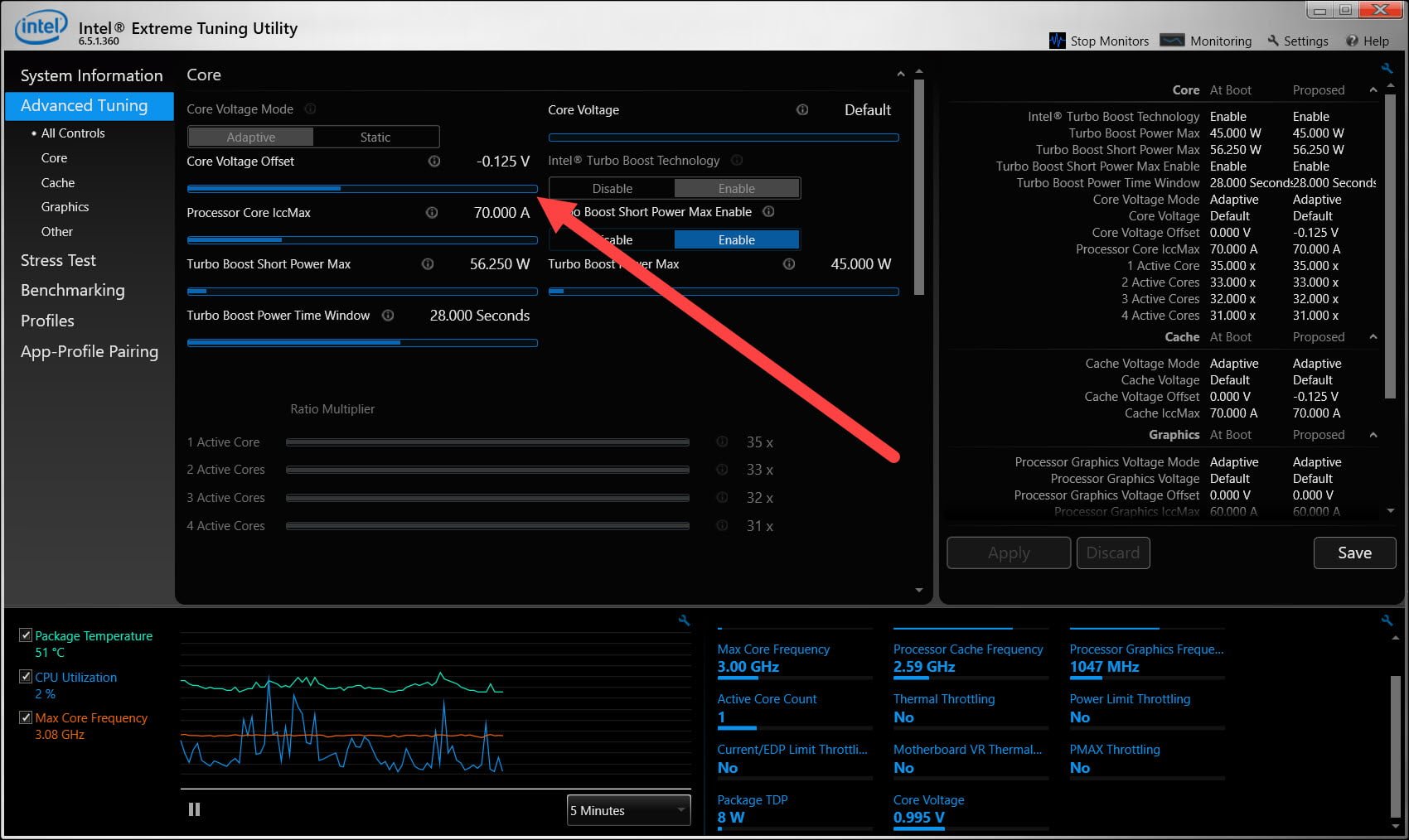
Task: Collapse Cache group in proposed panel
Action: pyautogui.click(x=1373, y=336)
